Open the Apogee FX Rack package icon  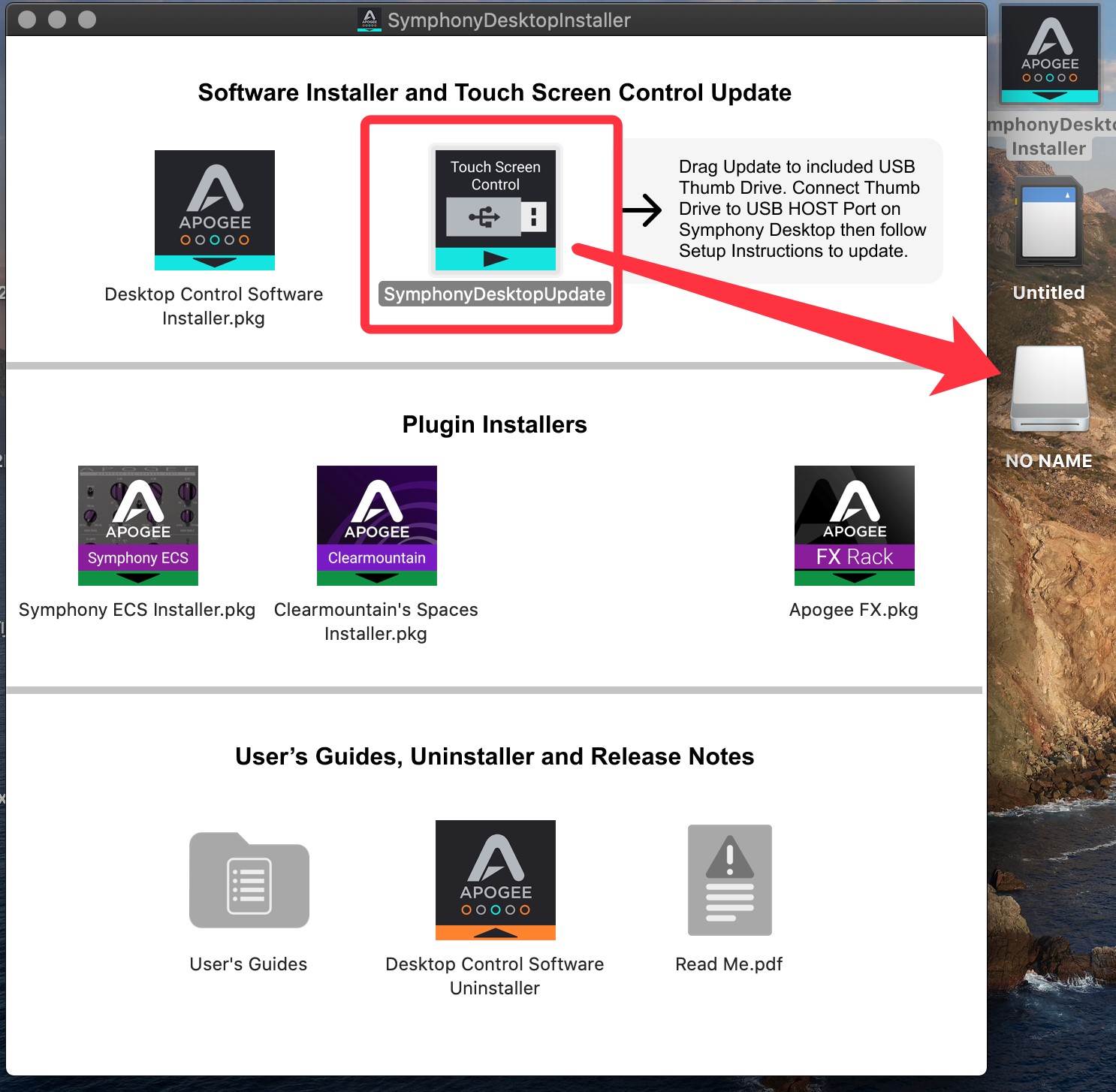tap(855, 526)
